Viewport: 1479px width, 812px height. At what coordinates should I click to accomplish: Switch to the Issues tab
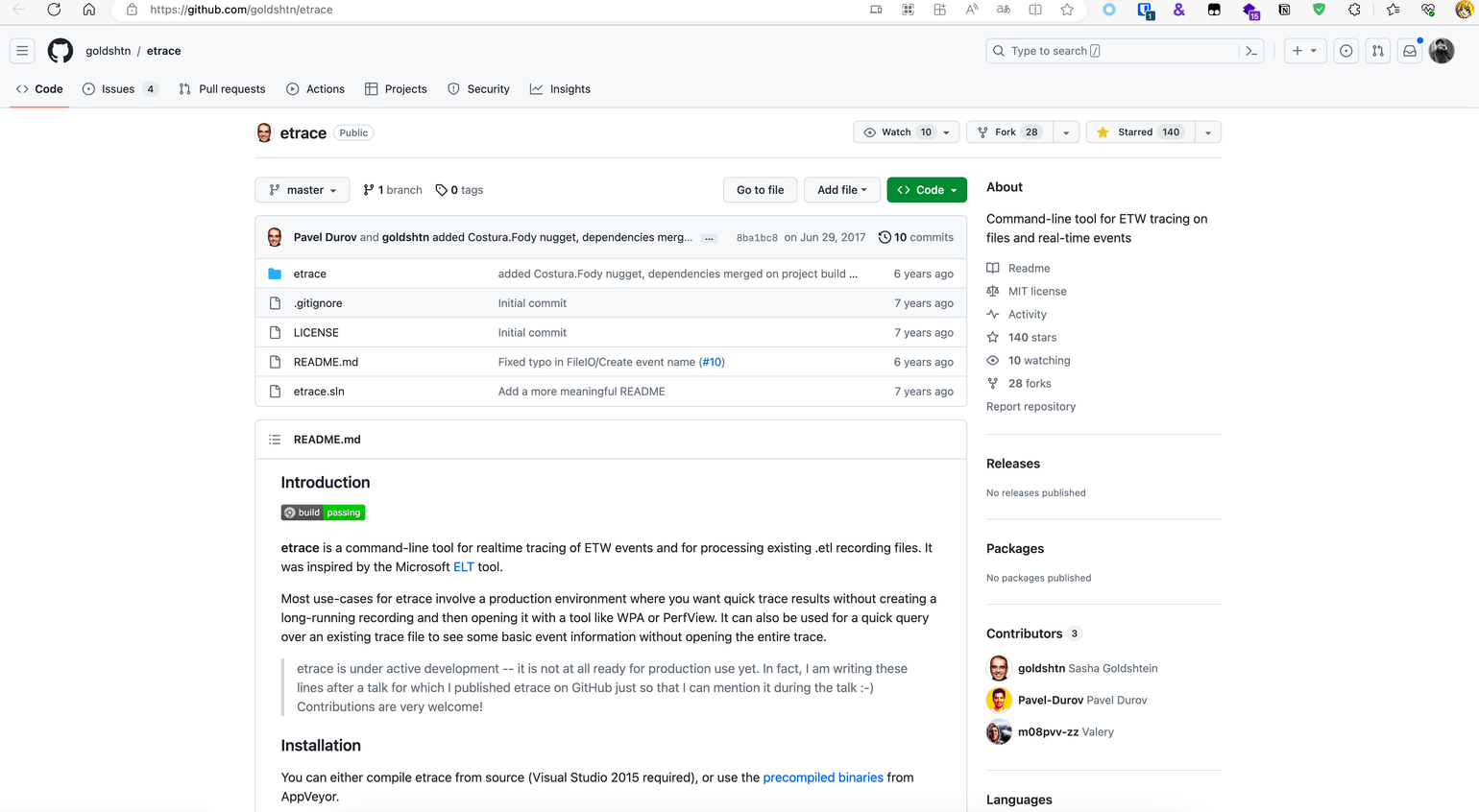(x=119, y=89)
